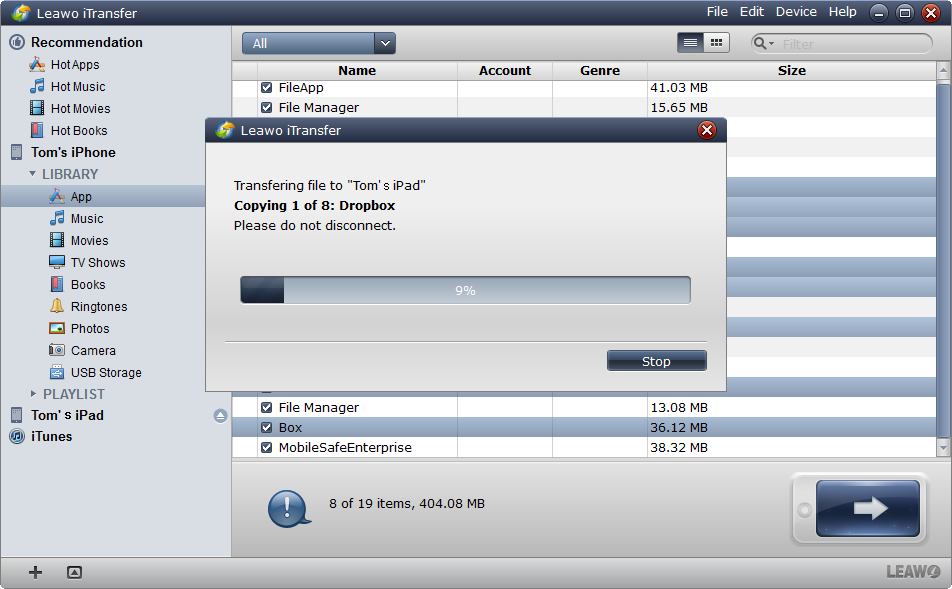
Task: Open Movies library icon under LIBRARY
Action: (57, 240)
